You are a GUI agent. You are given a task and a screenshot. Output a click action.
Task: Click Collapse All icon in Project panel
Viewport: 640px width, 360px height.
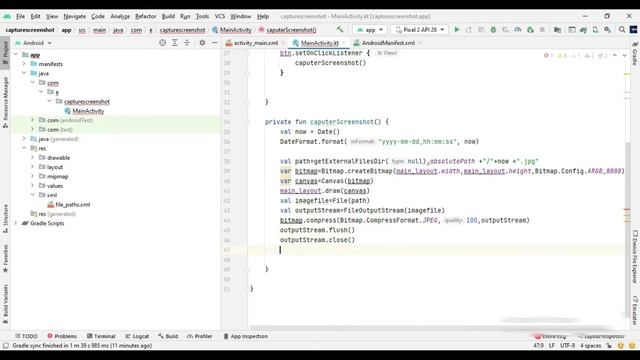coord(187,43)
